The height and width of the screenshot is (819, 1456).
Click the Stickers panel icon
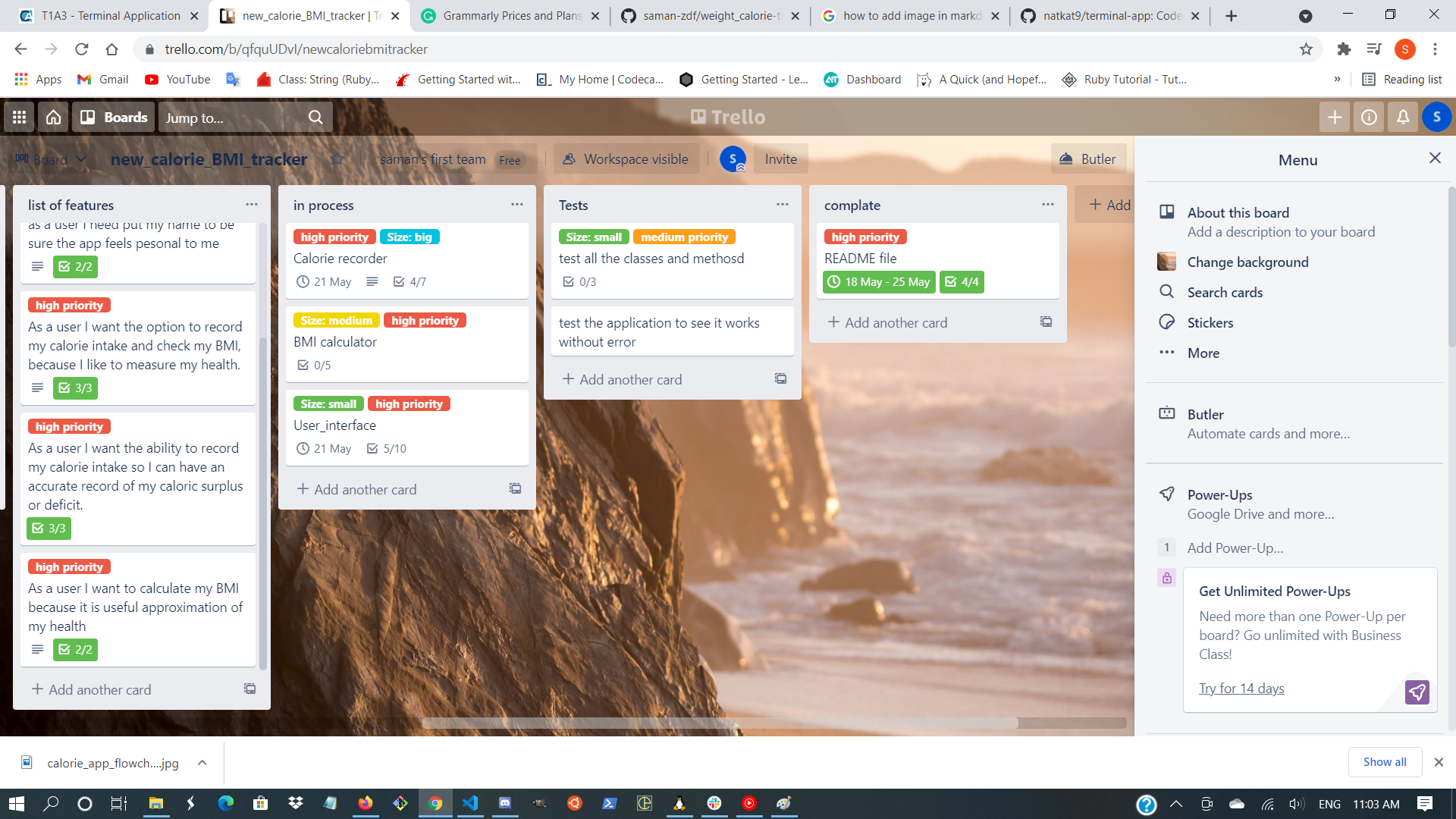click(1166, 322)
